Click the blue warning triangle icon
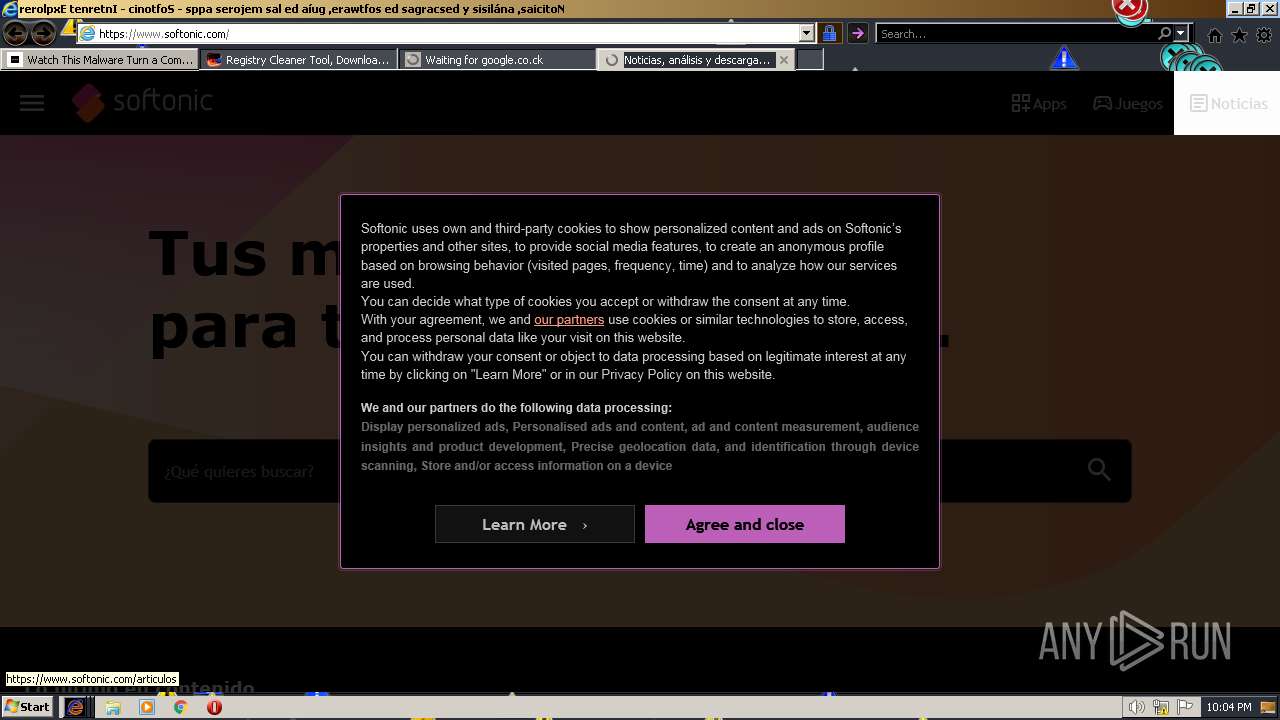This screenshot has height=720, width=1280. (x=1064, y=58)
